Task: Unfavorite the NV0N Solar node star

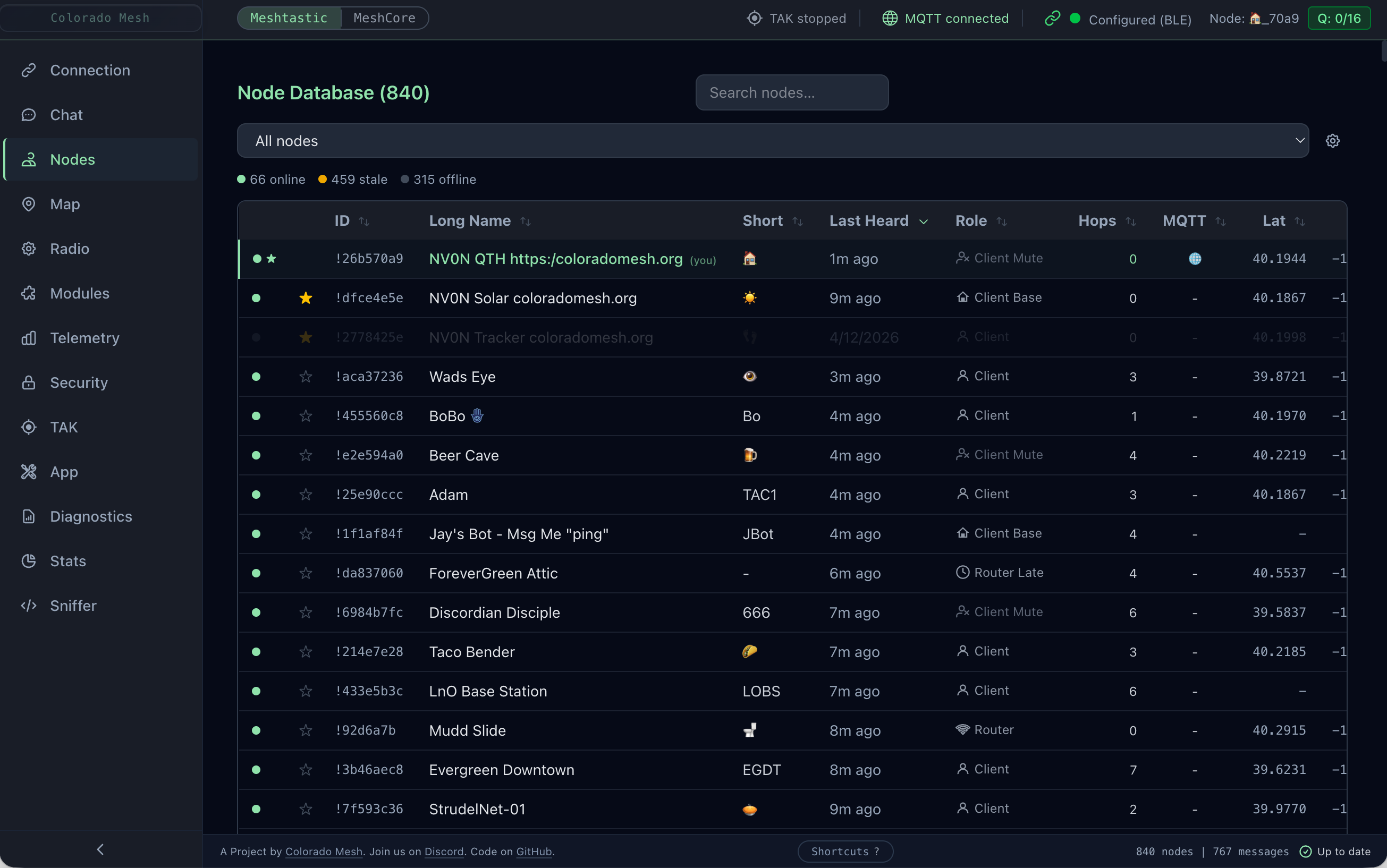Action: tap(306, 298)
